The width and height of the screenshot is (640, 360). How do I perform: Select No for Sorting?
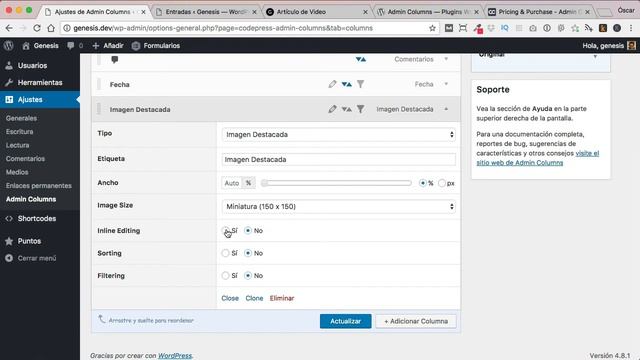click(248, 253)
